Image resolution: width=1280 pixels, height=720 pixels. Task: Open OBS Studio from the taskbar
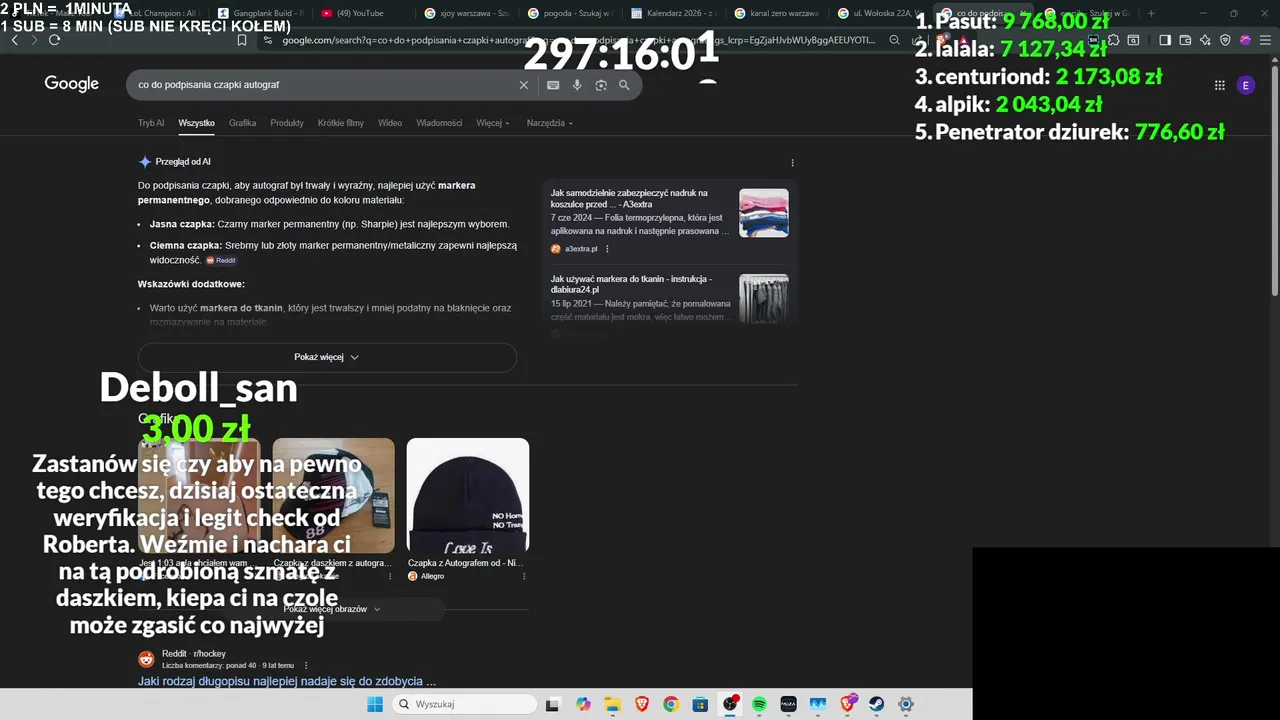coord(730,704)
